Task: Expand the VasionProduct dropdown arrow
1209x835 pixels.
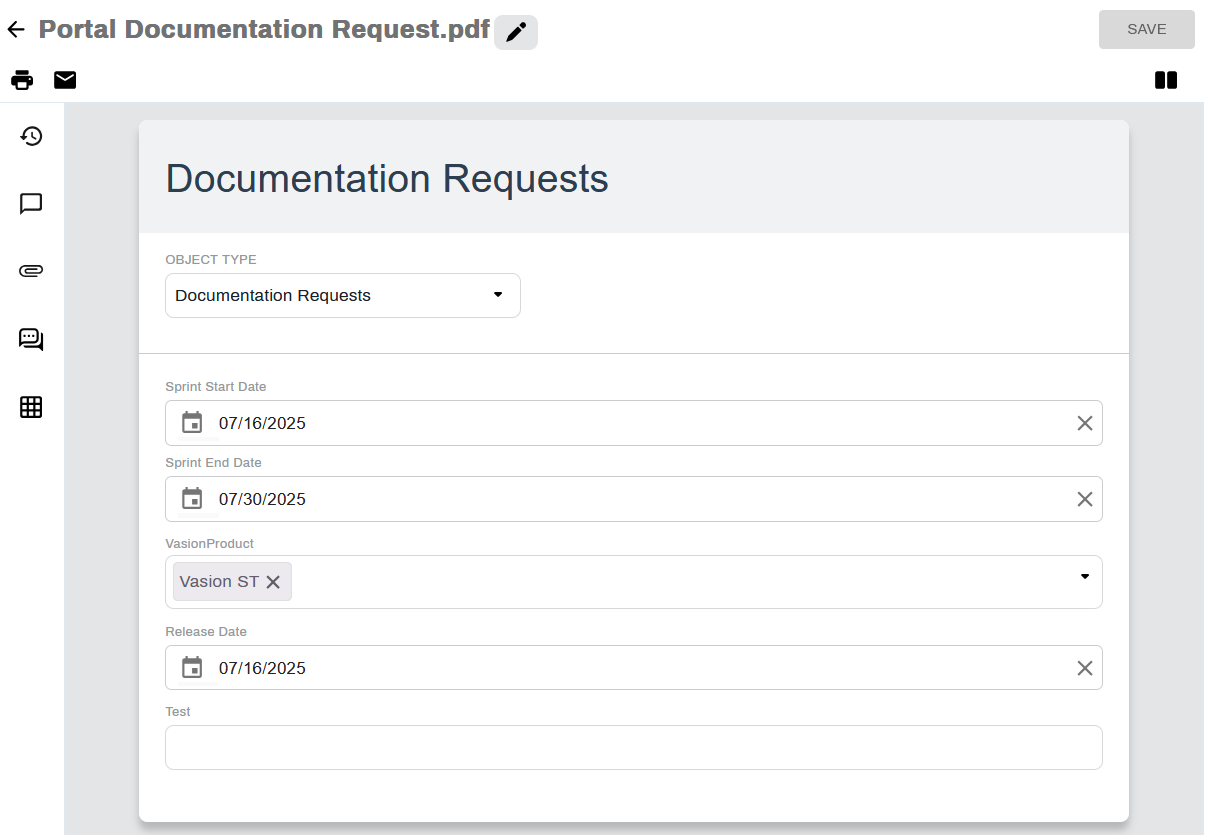Action: tap(1085, 576)
